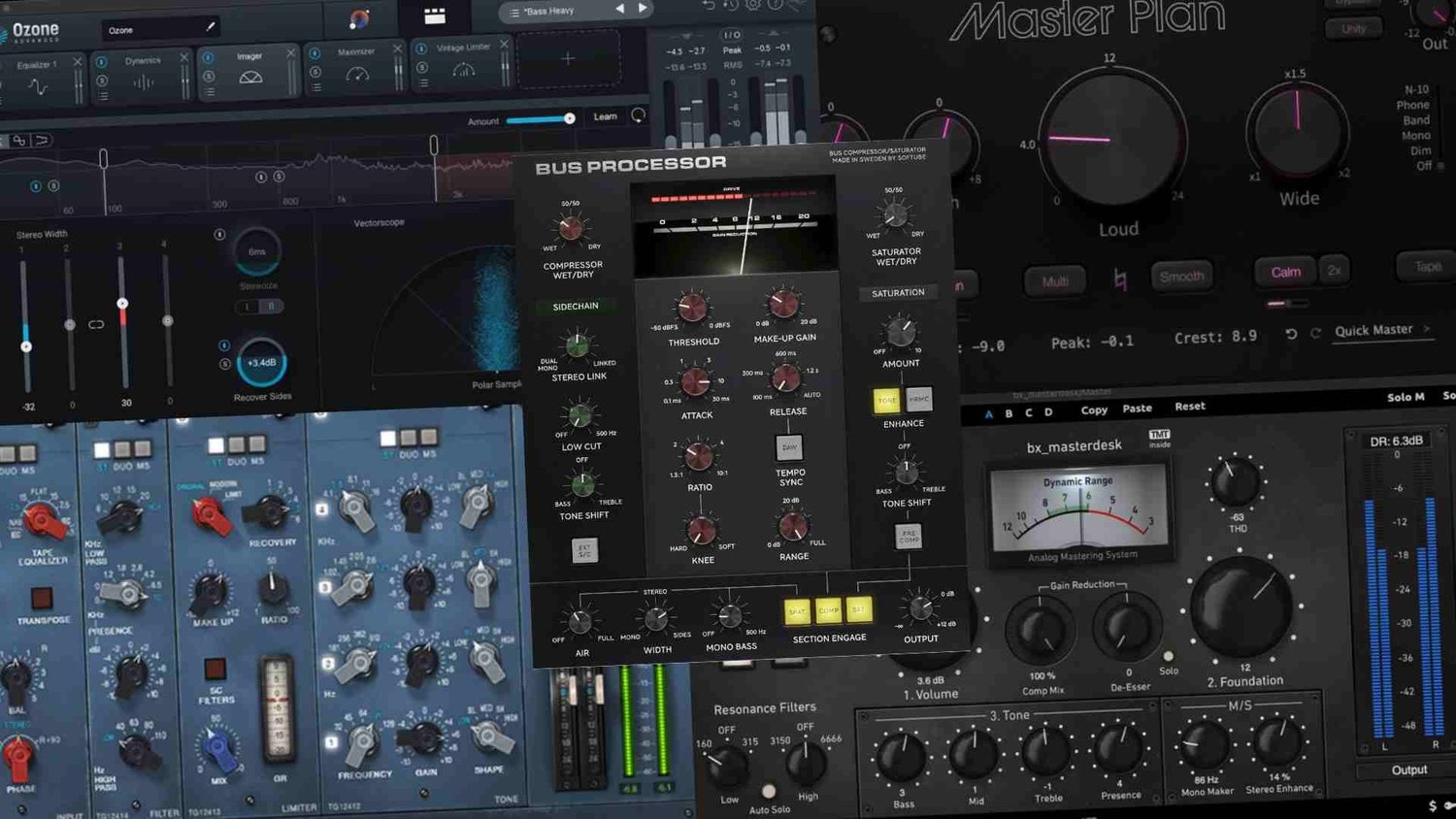The width and height of the screenshot is (1456, 819).
Task: Click Copy in the bx_masterdesk toolbar
Action: [x=1095, y=409]
